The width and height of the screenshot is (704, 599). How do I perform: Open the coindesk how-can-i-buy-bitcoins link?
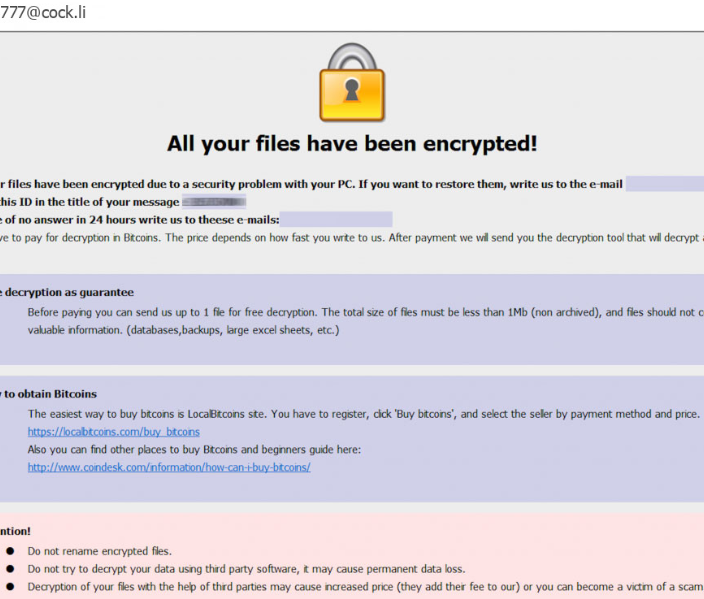click(169, 467)
